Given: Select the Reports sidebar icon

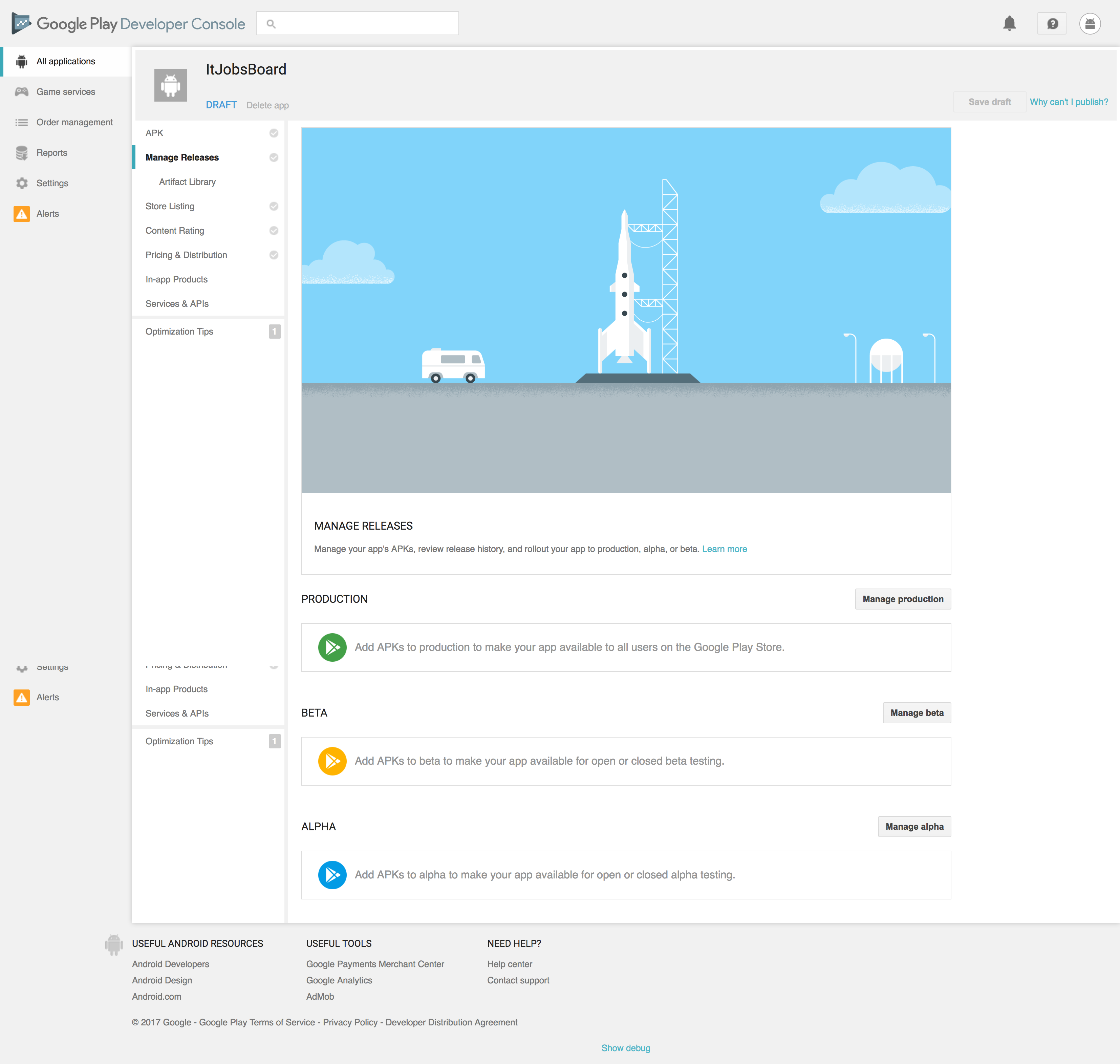Looking at the screenshot, I should pyautogui.click(x=22, y=152).
